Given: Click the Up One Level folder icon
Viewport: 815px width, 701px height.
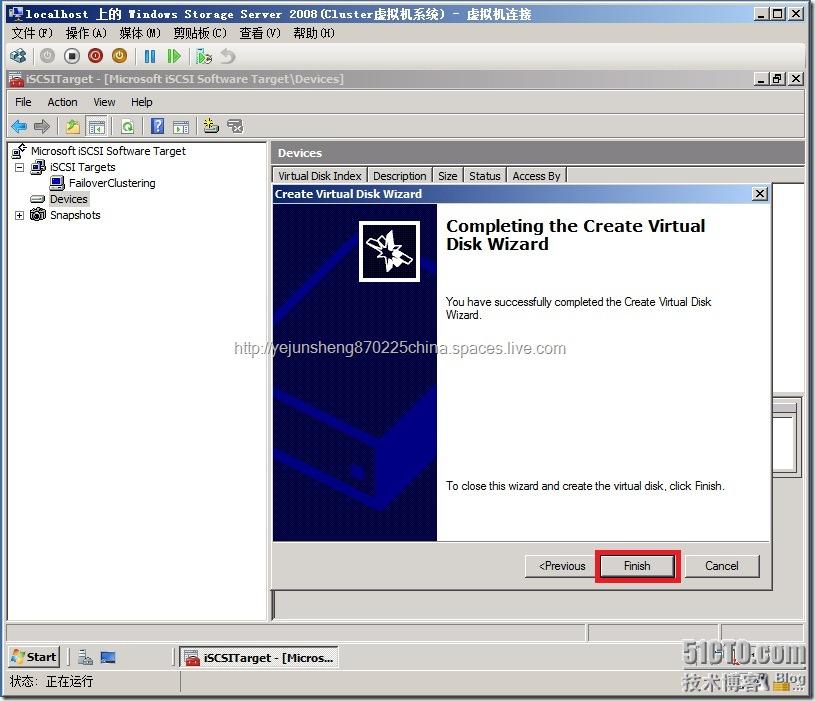Looking at the screenshot, I should [x=73, y=126].
